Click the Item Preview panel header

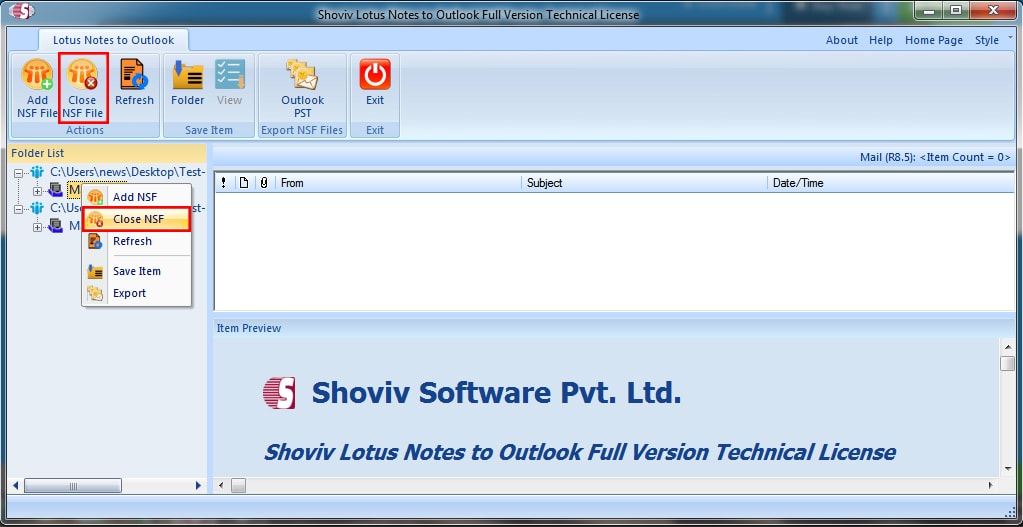coord(615,328)
